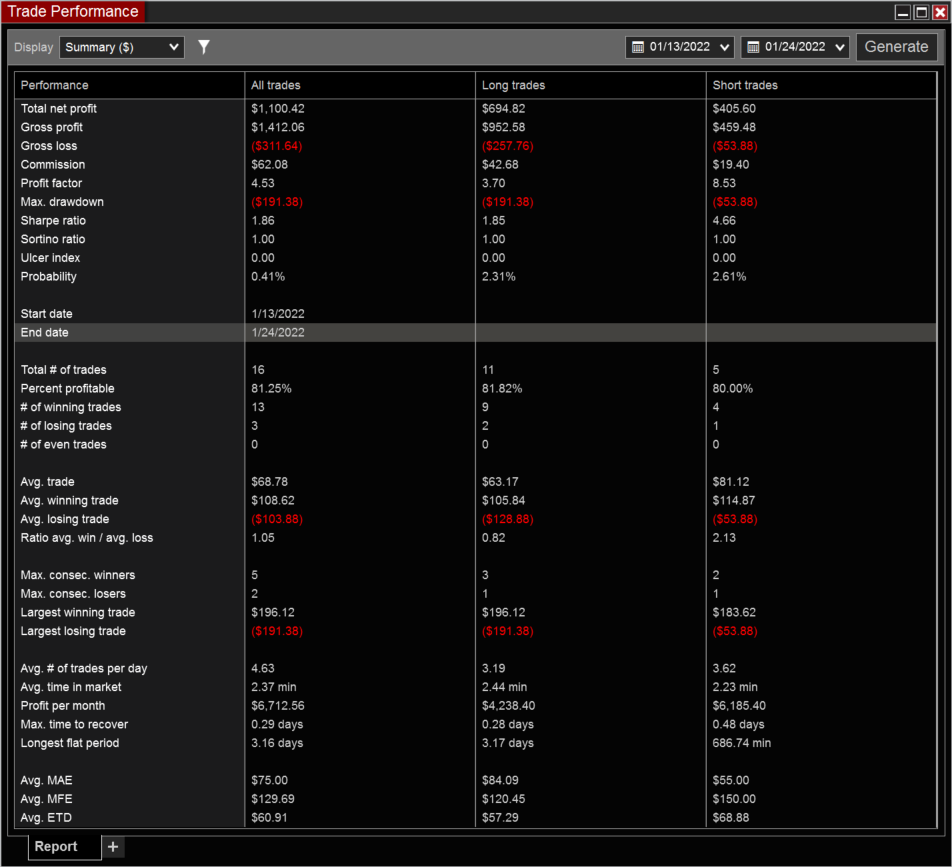Select the Probability row label
Viewport: 952px width, 867px height.
49,277
